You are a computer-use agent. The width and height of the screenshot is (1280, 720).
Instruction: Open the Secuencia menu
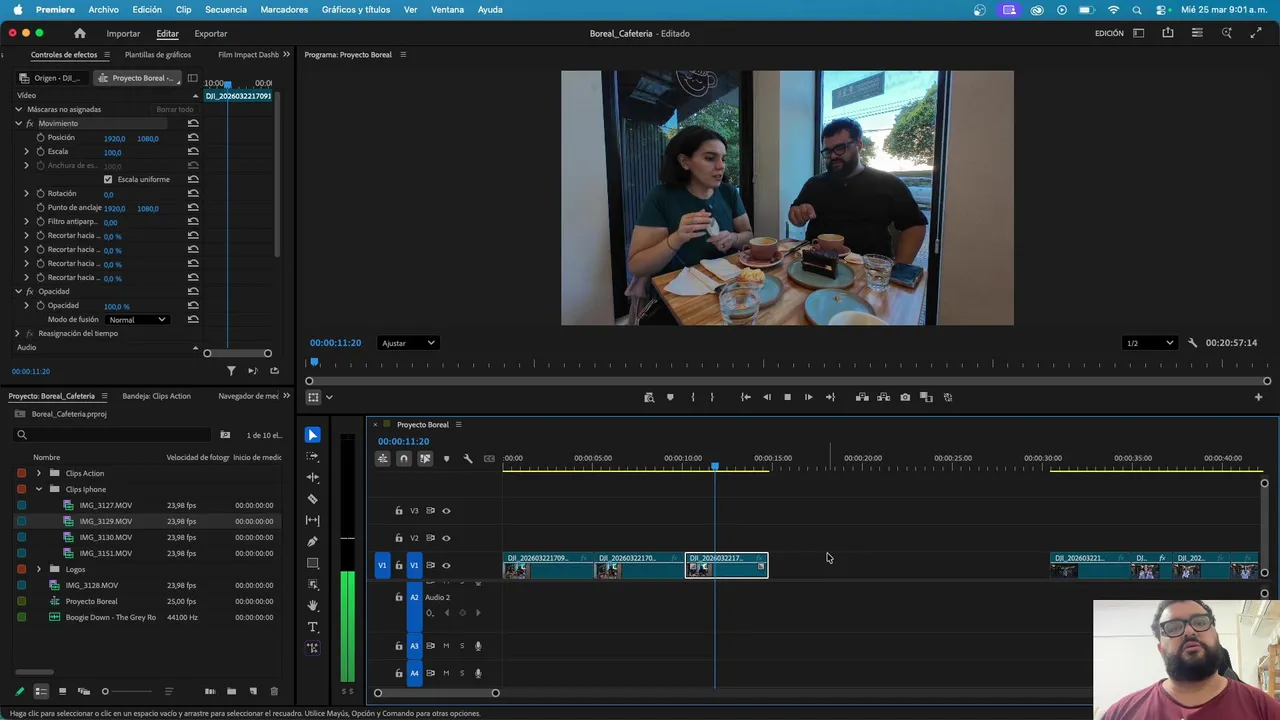(x=226, y=9)
